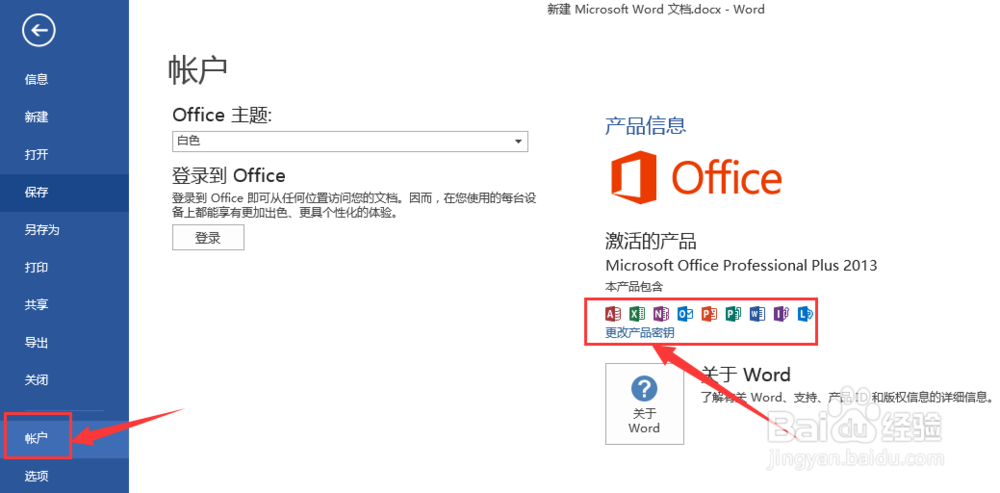
Task: Go to 打印 in the sidebar
Action: point(64,268)
